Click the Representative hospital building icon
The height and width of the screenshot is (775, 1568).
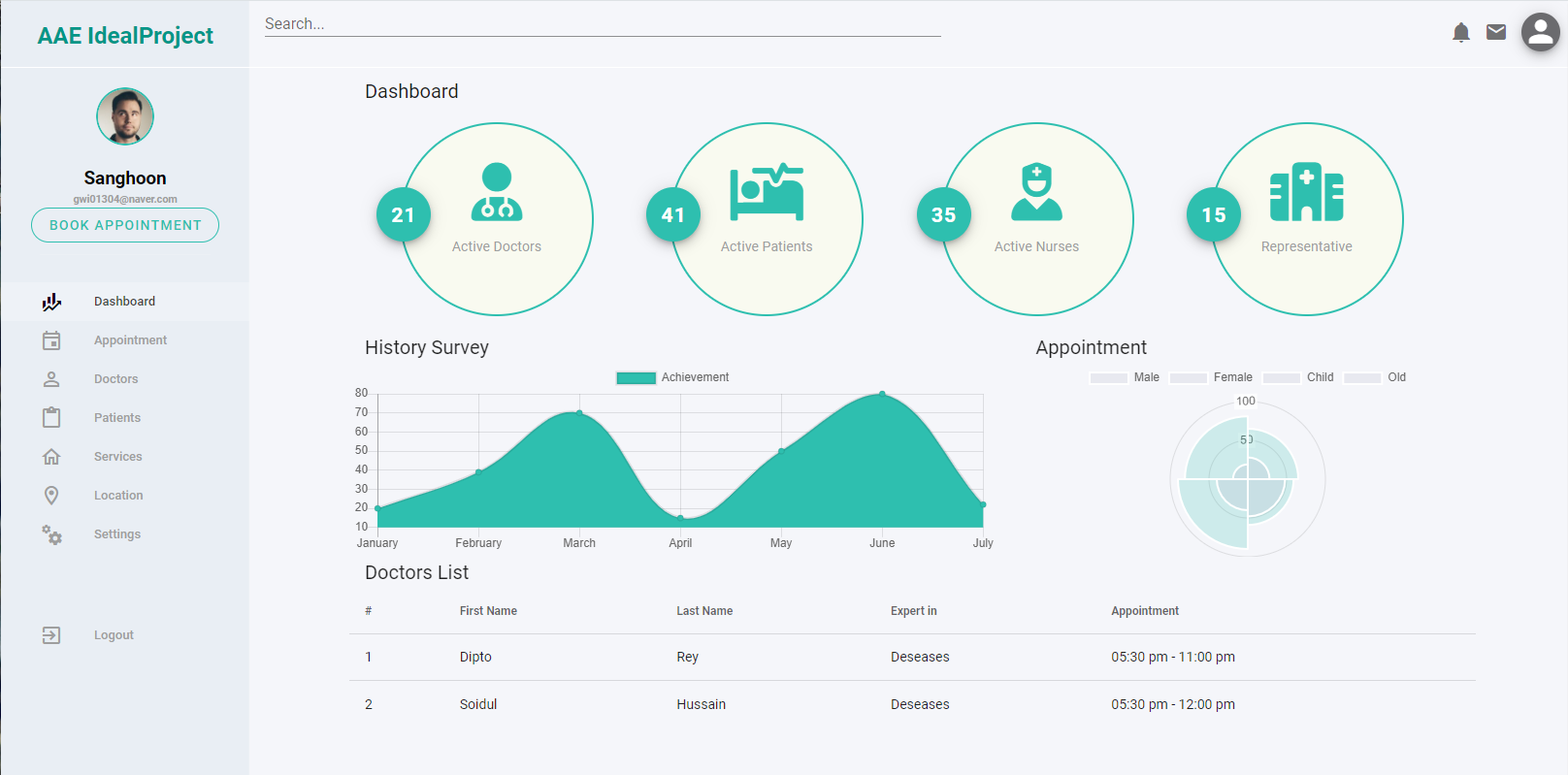pos(1307,192)
